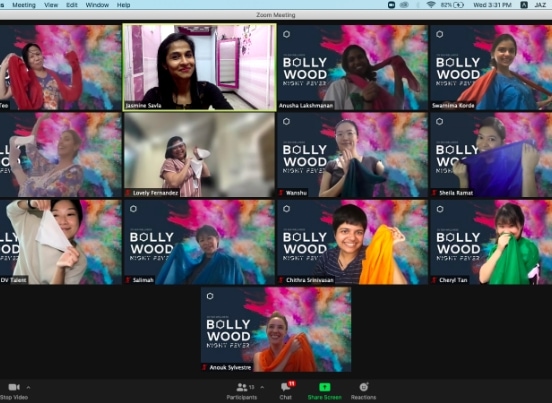Open the Window menu
Screen dimensions: 552x403
[x=97, y=5]
